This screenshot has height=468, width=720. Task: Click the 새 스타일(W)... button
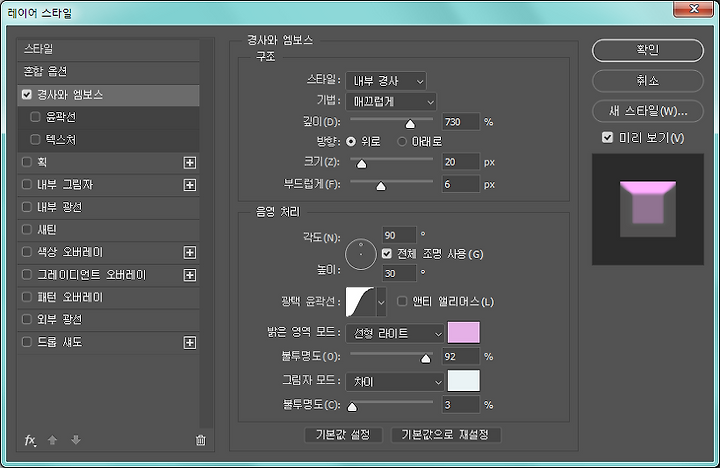(647, 111)
